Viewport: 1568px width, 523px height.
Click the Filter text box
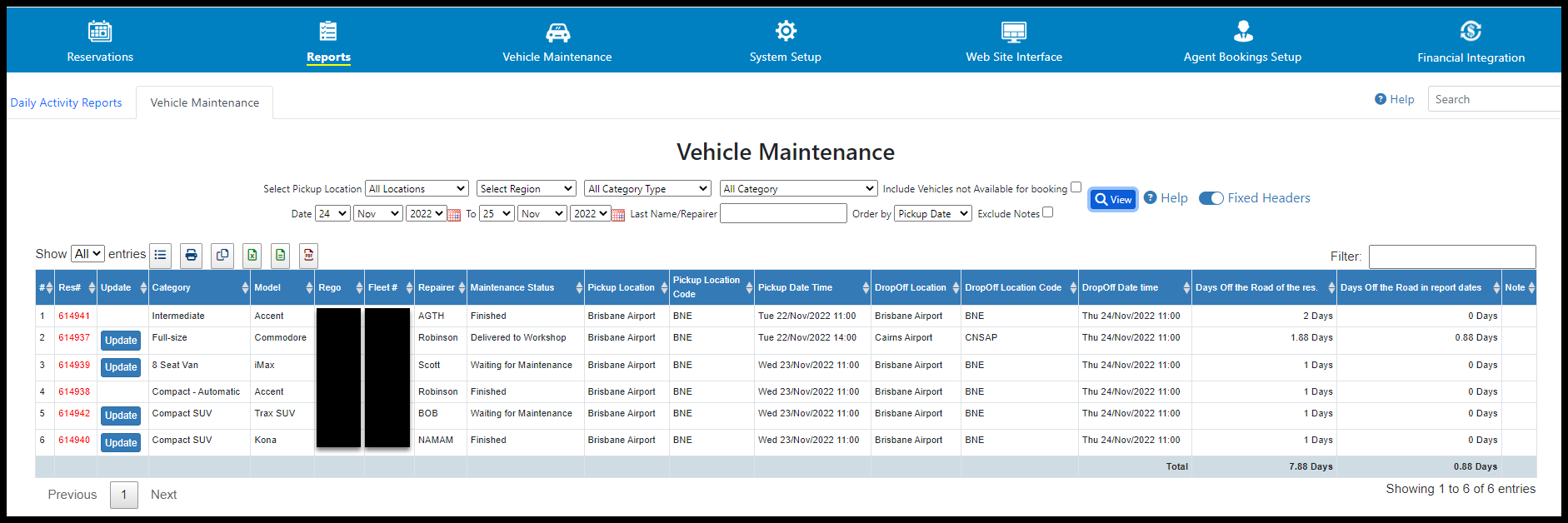click(1452, 257)
